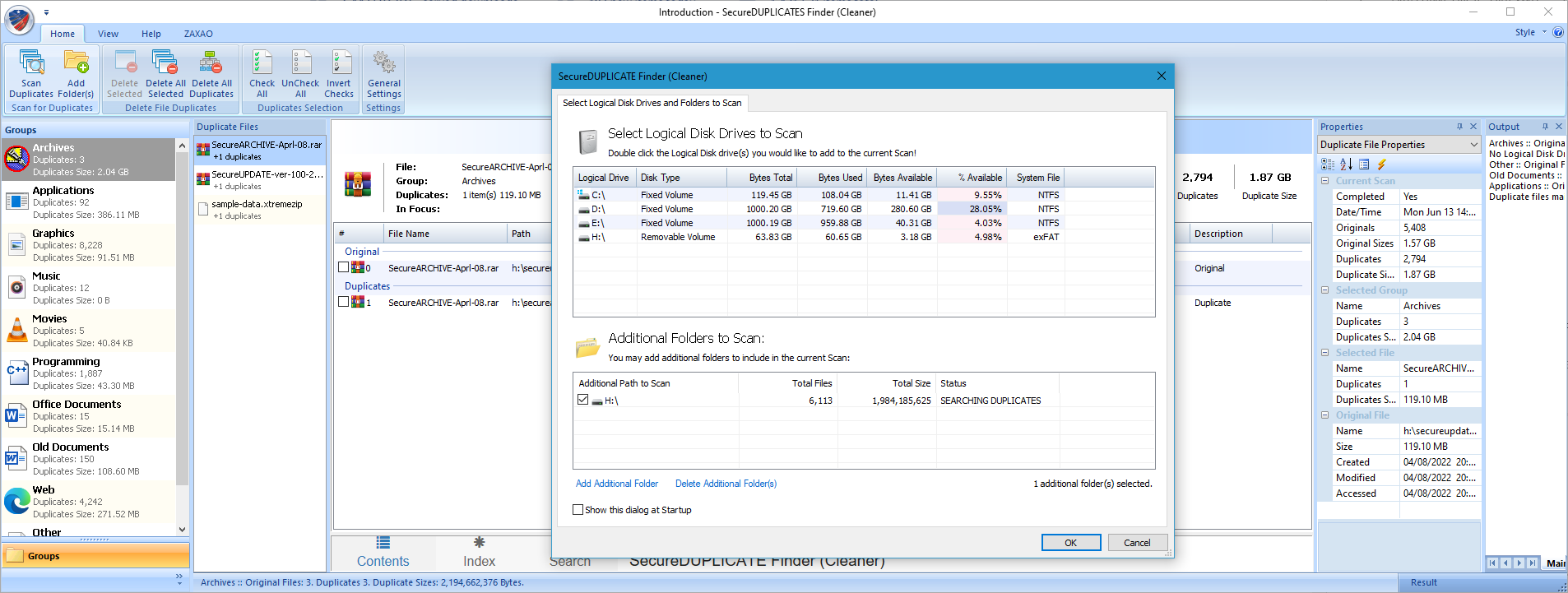1568x593 pixels.
Task: Collapse the Selected Group properties section
Action: pyautogui.click(x=1325, y=290)
